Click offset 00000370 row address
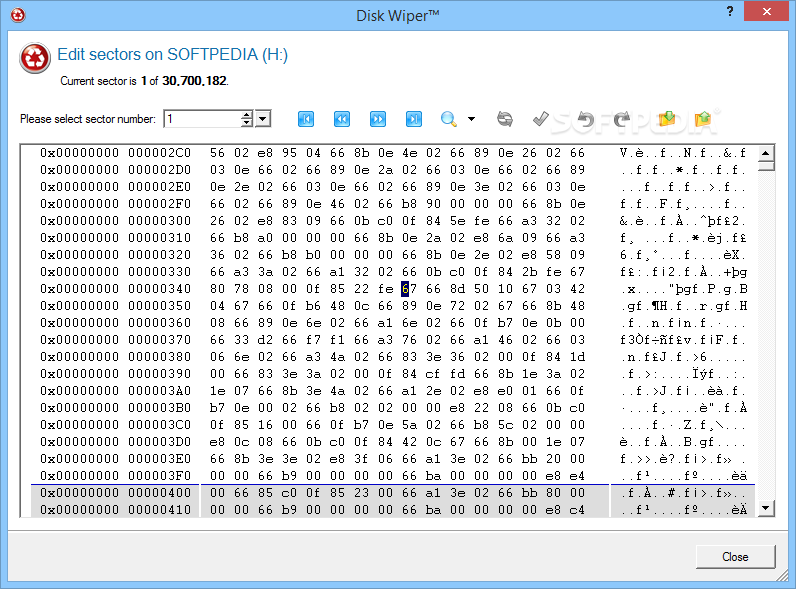796x589 pixels. (115, 340)
